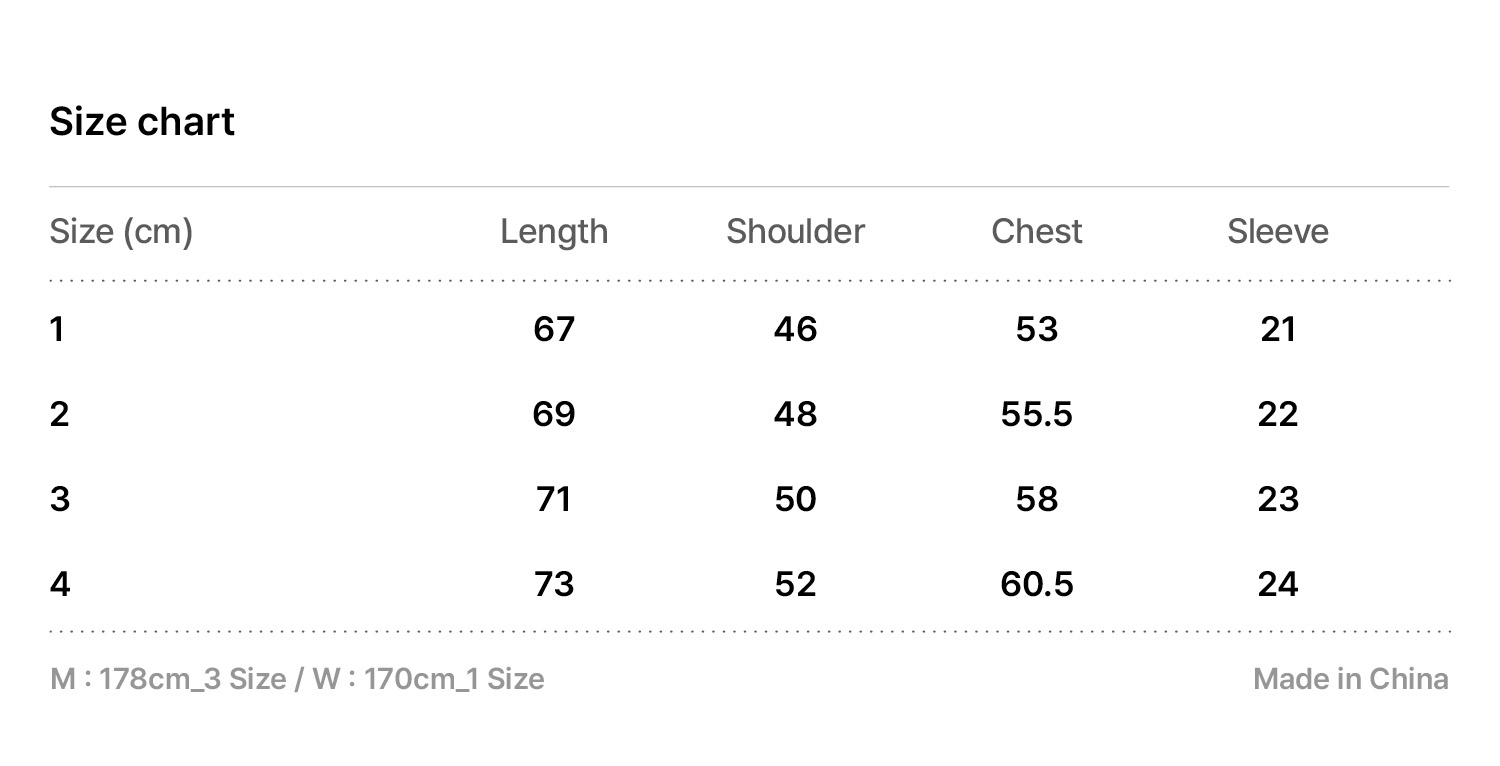Select the "Size (cm)" column header
Viewport: 1500px width, 766px height.
(121, 232)
